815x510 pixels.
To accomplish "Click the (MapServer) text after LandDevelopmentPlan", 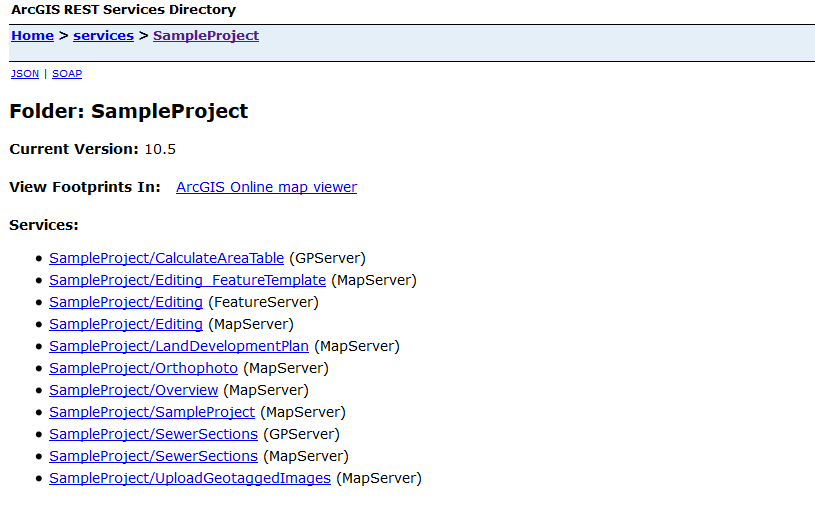I will pyautogui.click(x=357, y=346).
